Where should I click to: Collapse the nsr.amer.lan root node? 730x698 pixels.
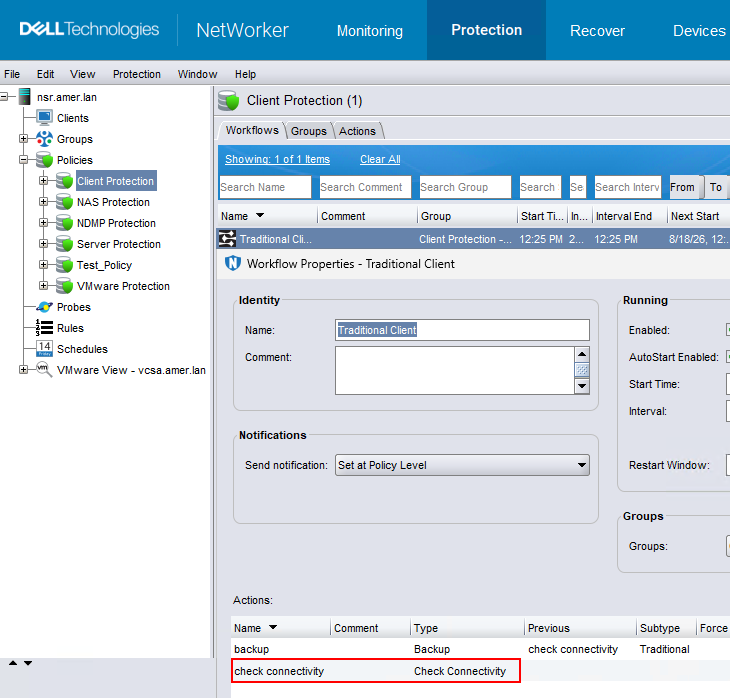coord(4,97)
